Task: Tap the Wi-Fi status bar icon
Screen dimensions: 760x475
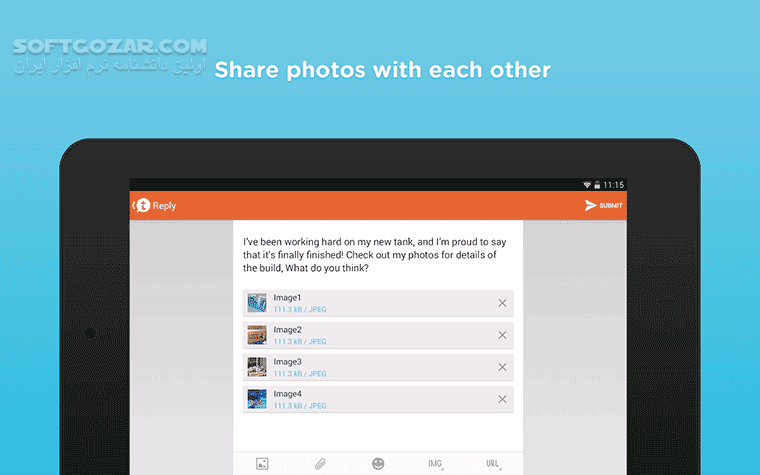Action: click(x=587, y=185)
